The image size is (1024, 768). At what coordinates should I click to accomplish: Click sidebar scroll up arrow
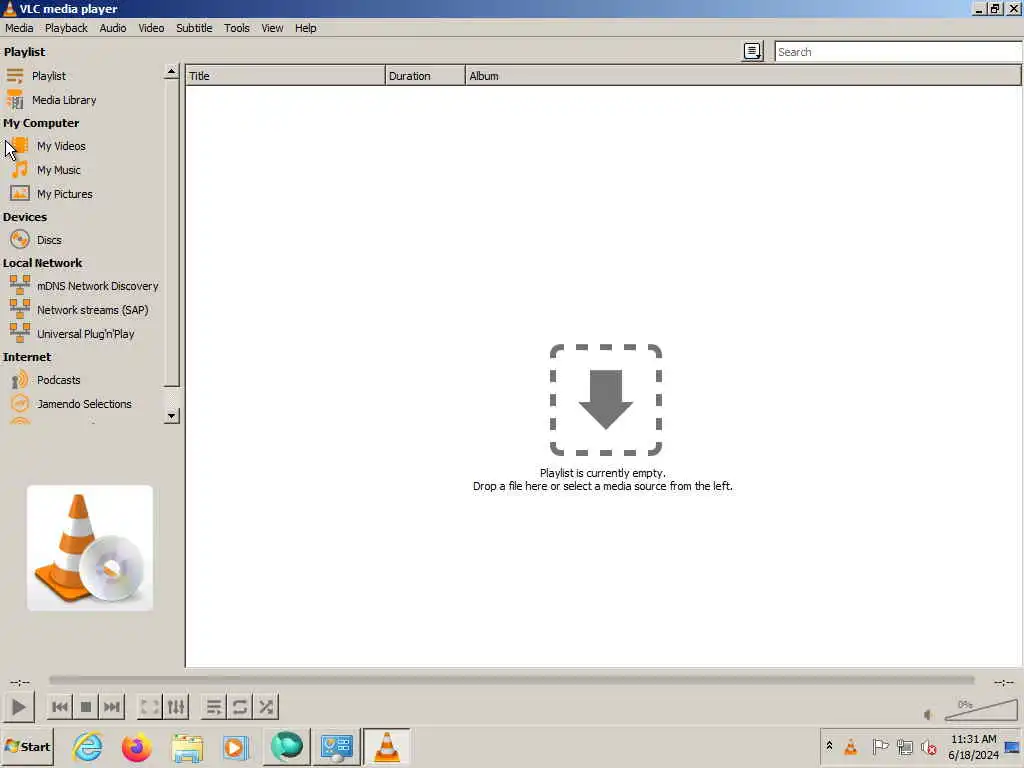coord(171,71)
